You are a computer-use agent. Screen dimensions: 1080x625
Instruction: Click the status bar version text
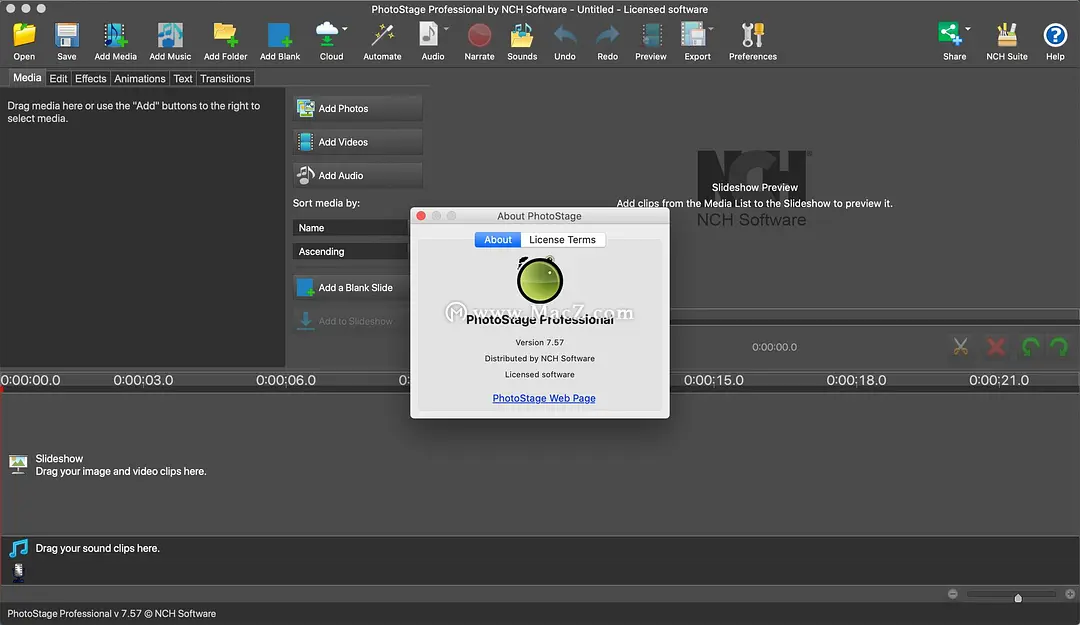click(112, 613)
